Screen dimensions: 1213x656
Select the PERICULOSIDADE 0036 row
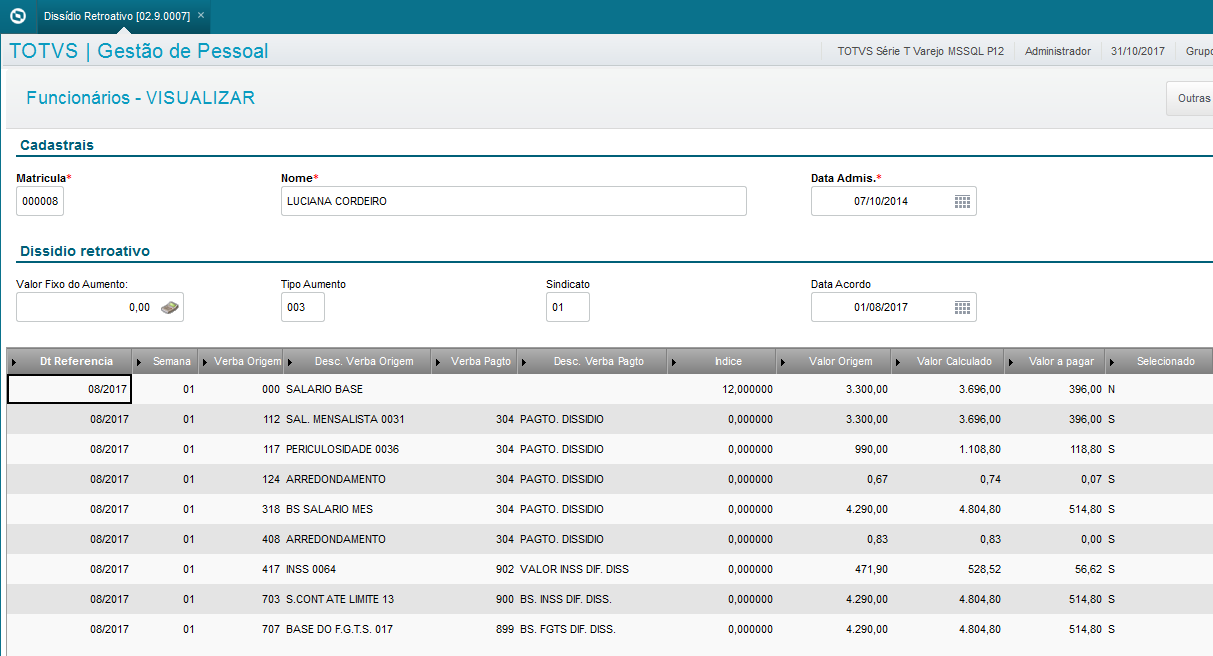(x=610, y=449)
